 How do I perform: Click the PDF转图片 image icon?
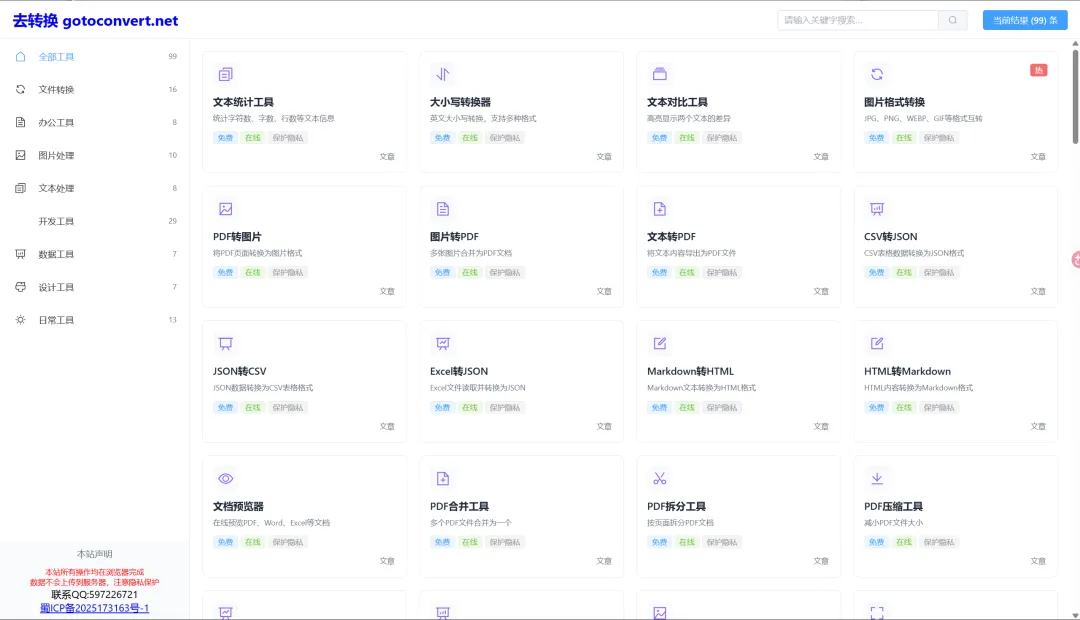tap(225, 209)
